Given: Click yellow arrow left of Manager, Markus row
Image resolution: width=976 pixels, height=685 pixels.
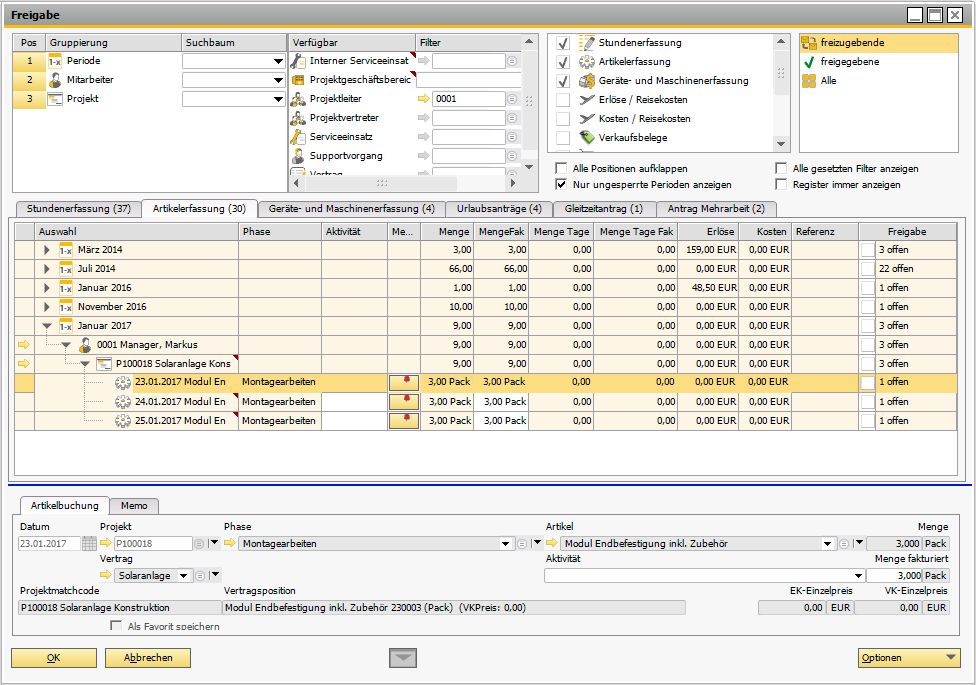Looking at the screenshot, I should (24, 345).
